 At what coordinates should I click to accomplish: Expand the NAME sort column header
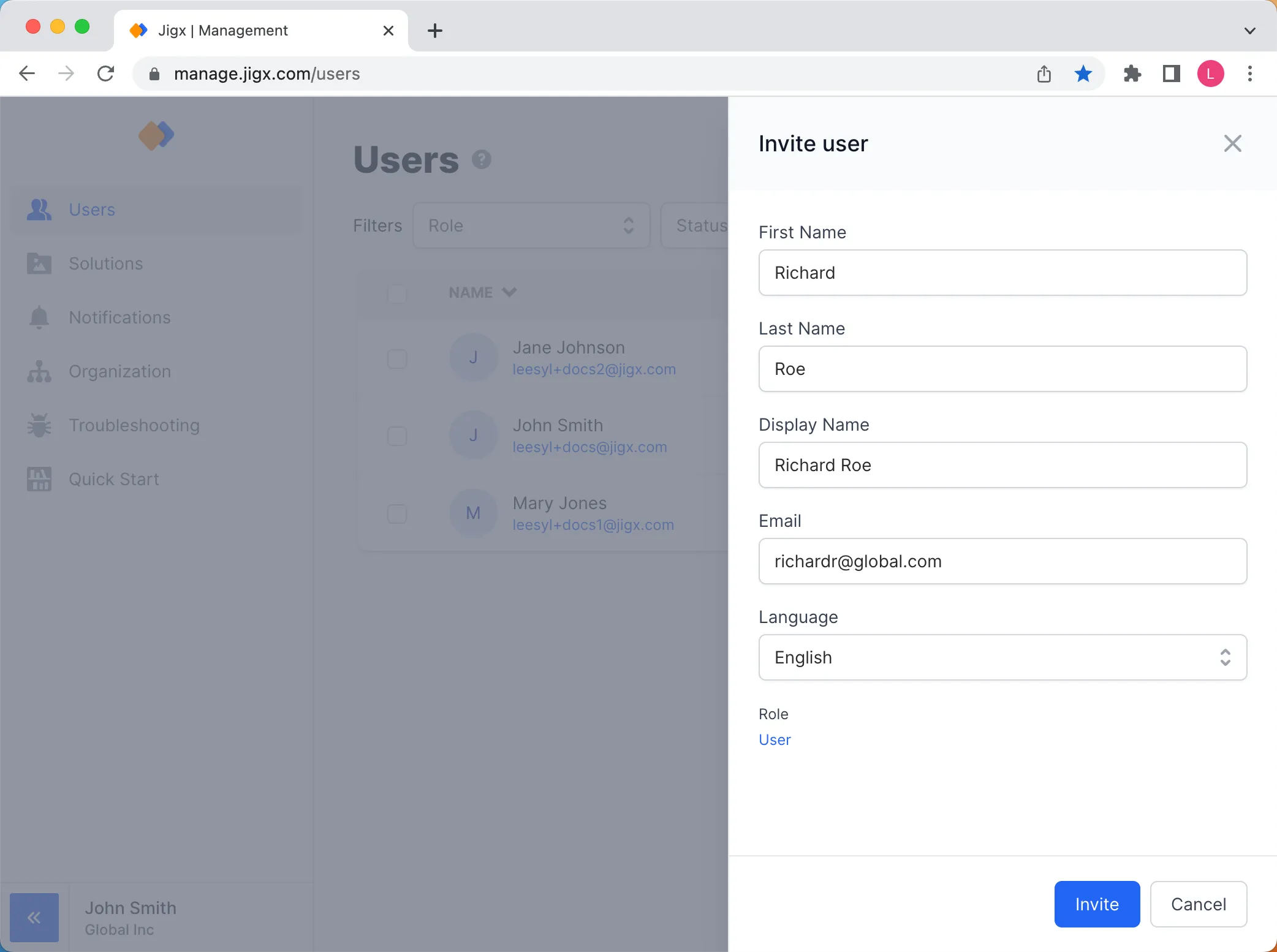point(483,292)
